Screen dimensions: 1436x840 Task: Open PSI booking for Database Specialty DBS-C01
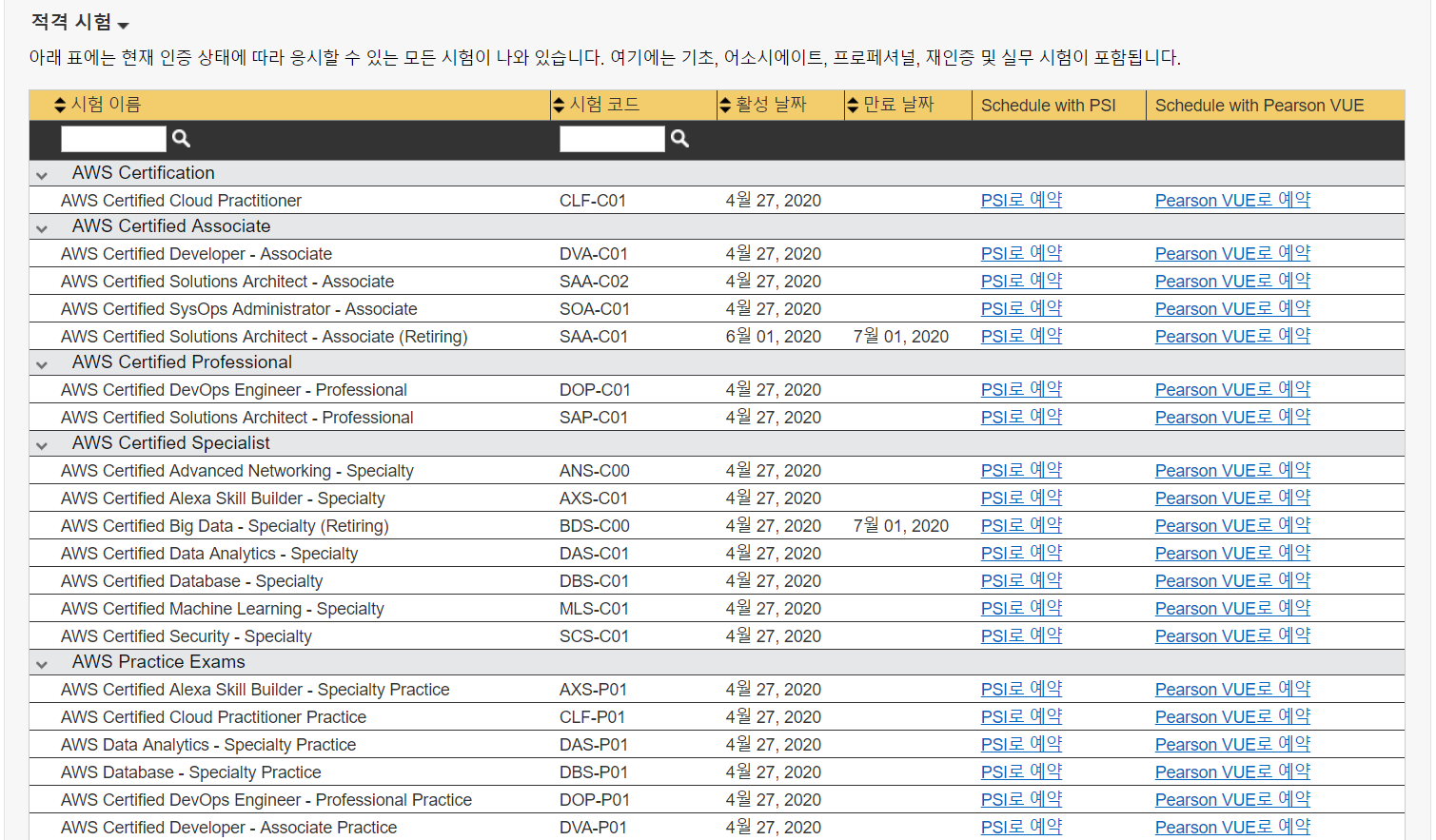[x=1021, y=580]
